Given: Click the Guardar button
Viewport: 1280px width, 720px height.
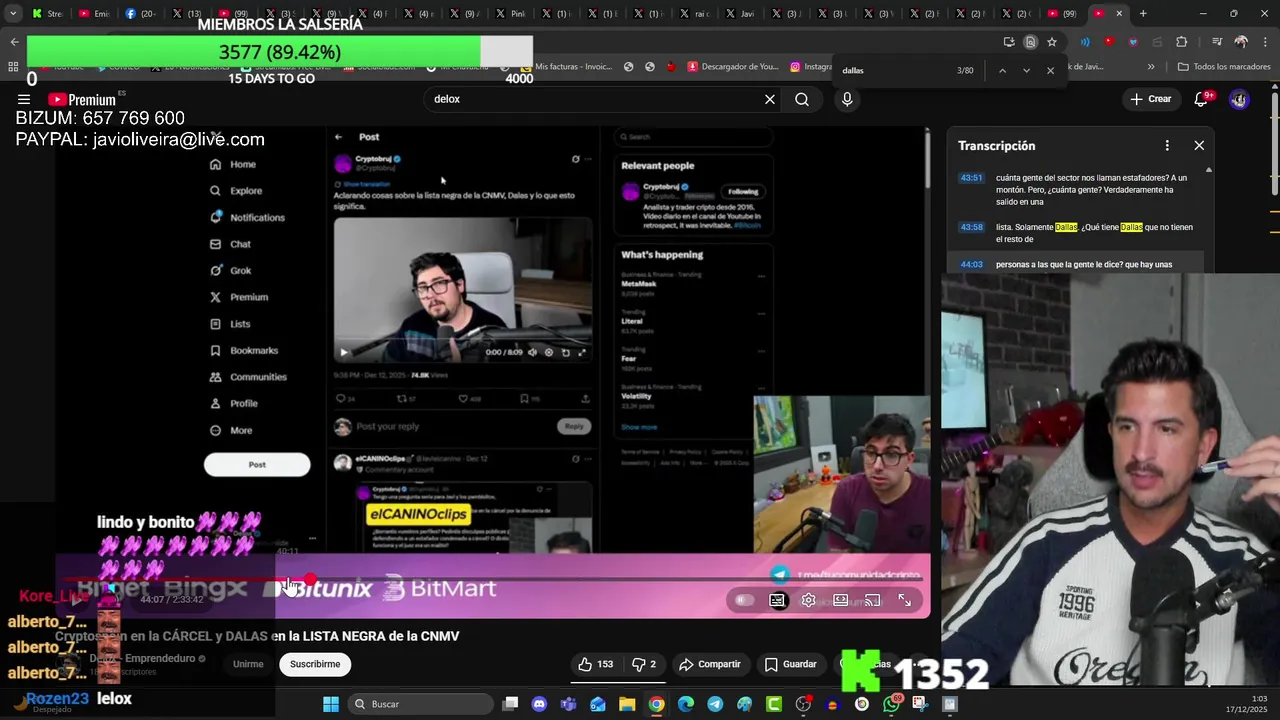Looking at the screenshot, I should pos(791,664).
